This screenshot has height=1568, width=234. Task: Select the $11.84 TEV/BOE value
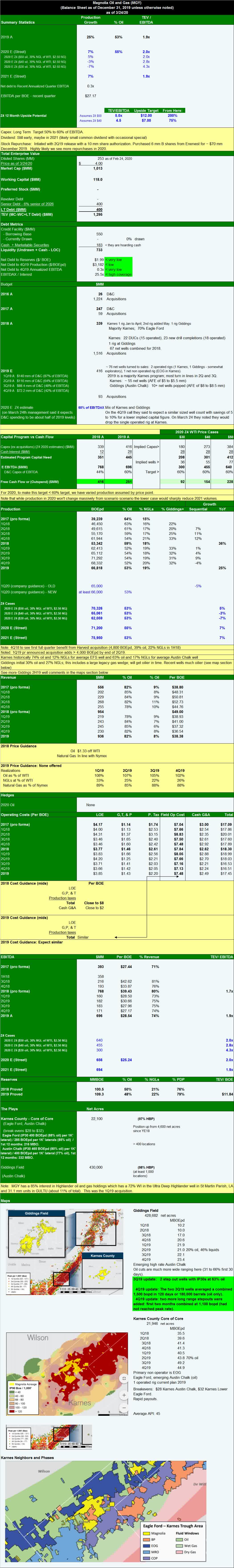(x=227, y=1094)
